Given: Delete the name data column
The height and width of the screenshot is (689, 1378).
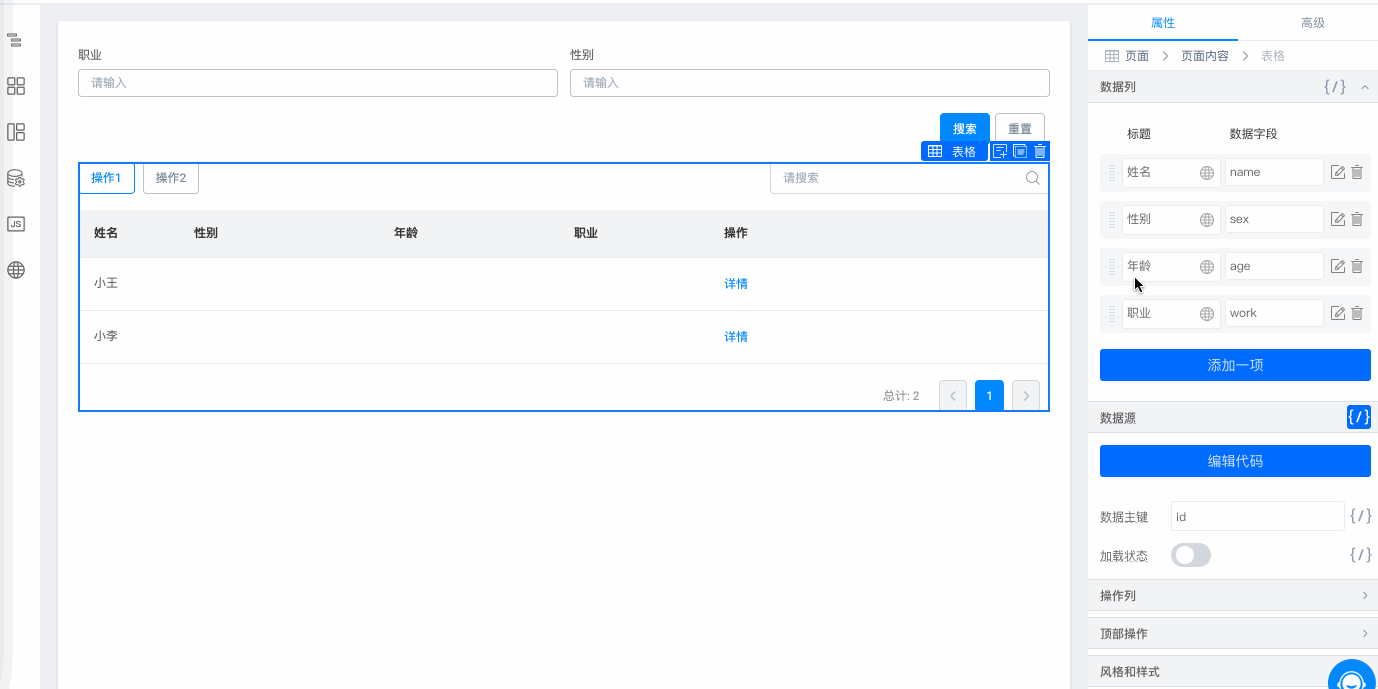Looking at the screenshot, I should click(x=1357, y=172).
